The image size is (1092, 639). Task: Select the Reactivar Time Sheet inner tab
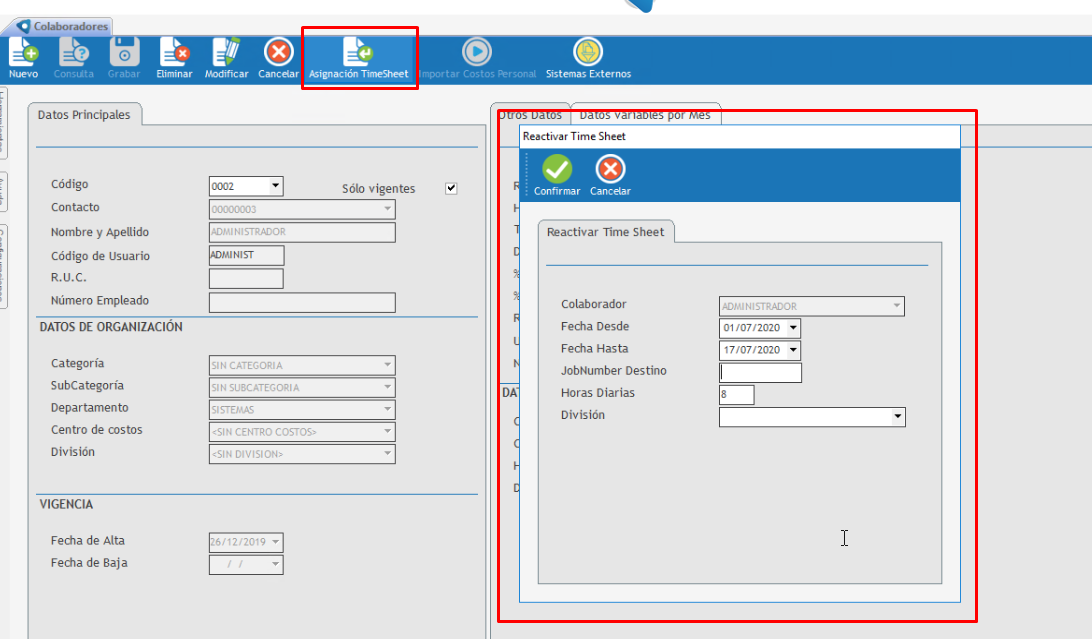[605, 232]
